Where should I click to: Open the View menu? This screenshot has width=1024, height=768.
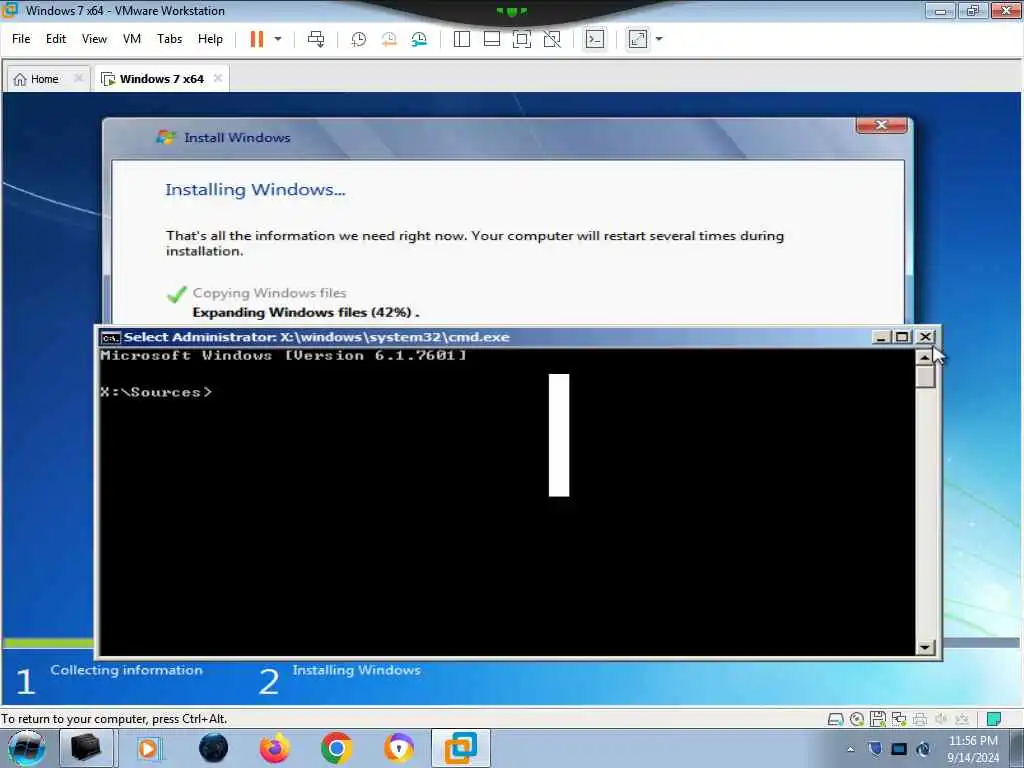pyautogui.click(x=94, y=39)
